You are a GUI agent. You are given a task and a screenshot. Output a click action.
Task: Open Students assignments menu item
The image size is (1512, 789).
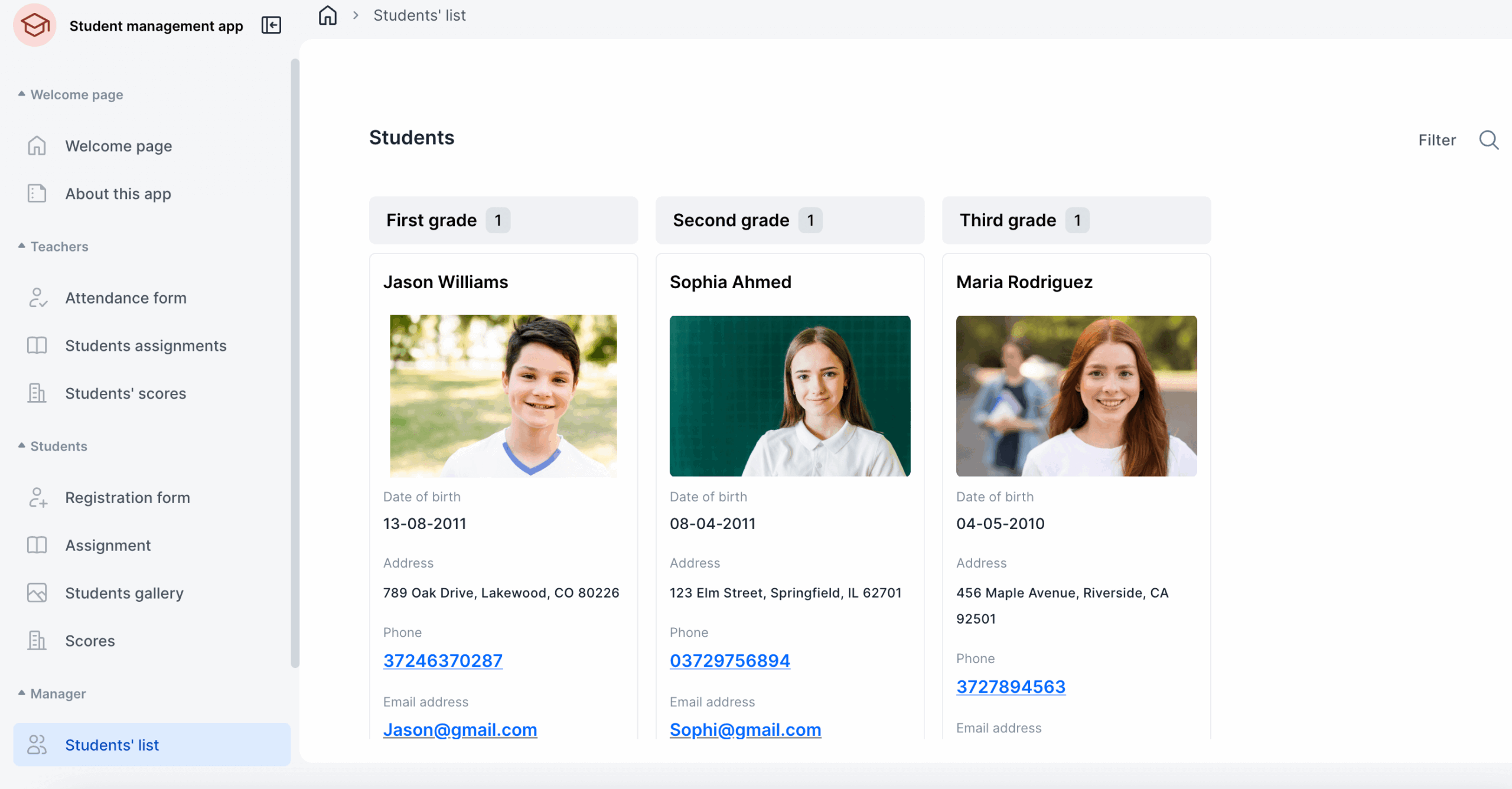[x=145, y=345]
